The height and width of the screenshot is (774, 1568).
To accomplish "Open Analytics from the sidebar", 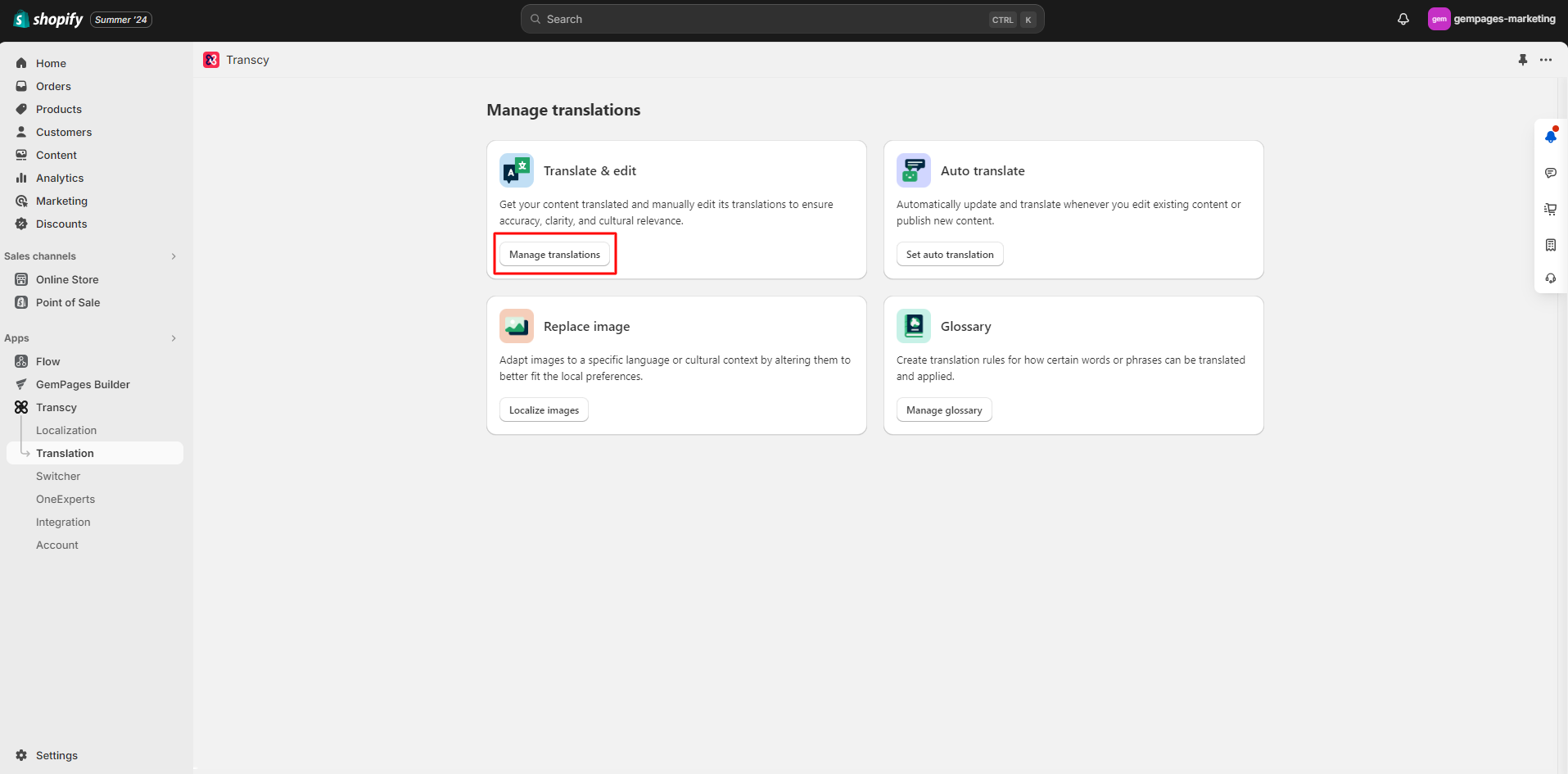I will 60,178.
